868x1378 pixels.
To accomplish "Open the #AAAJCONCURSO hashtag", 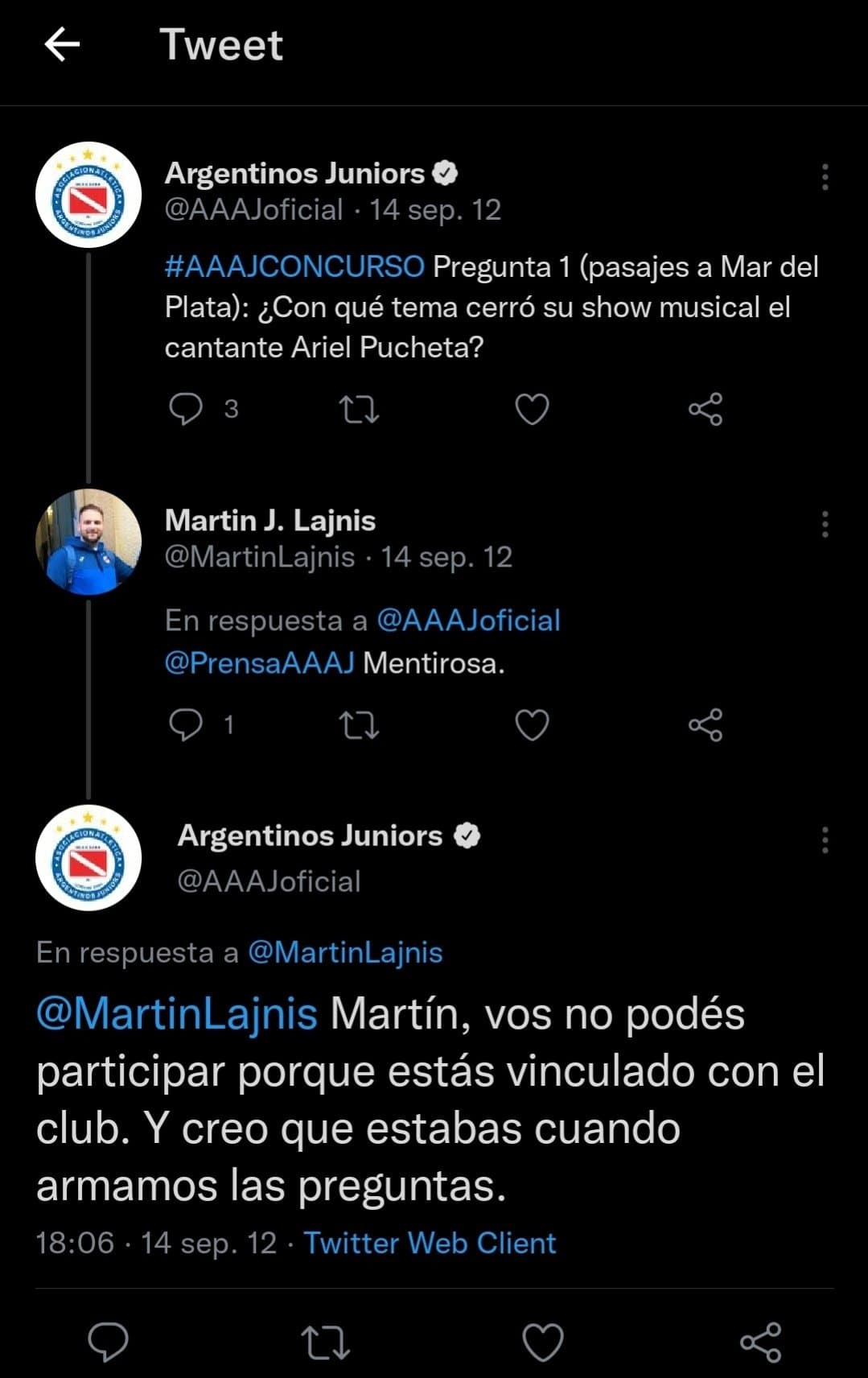I will click(294, 266).
